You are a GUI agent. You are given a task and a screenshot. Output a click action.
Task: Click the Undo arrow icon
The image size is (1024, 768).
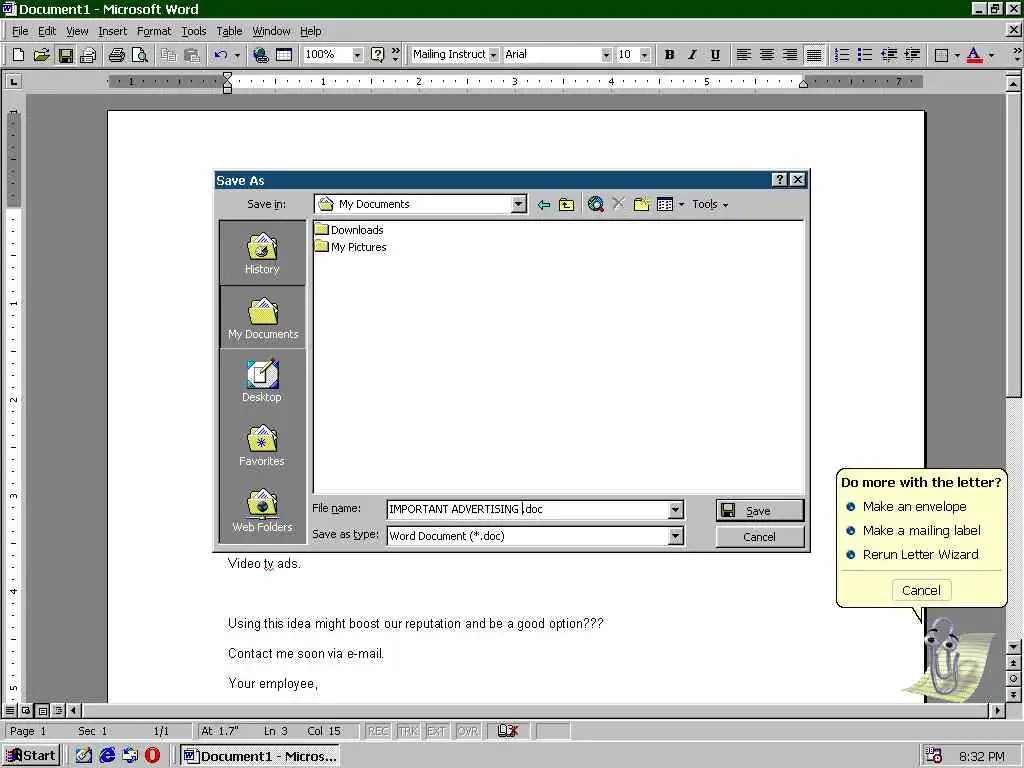click(x=221, y=55)
